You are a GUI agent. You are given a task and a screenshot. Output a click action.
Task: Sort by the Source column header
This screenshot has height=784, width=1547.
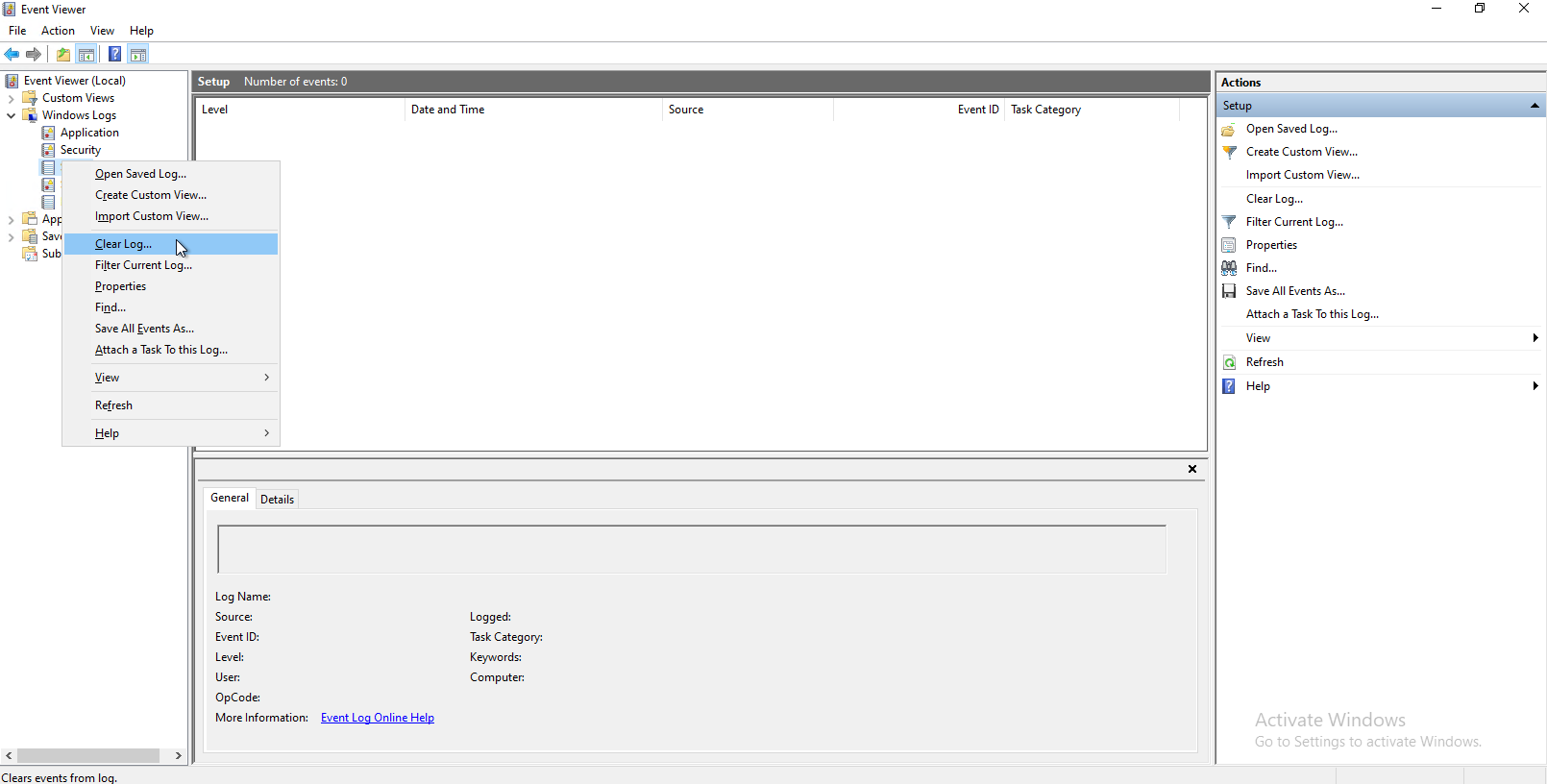[748, 110]
